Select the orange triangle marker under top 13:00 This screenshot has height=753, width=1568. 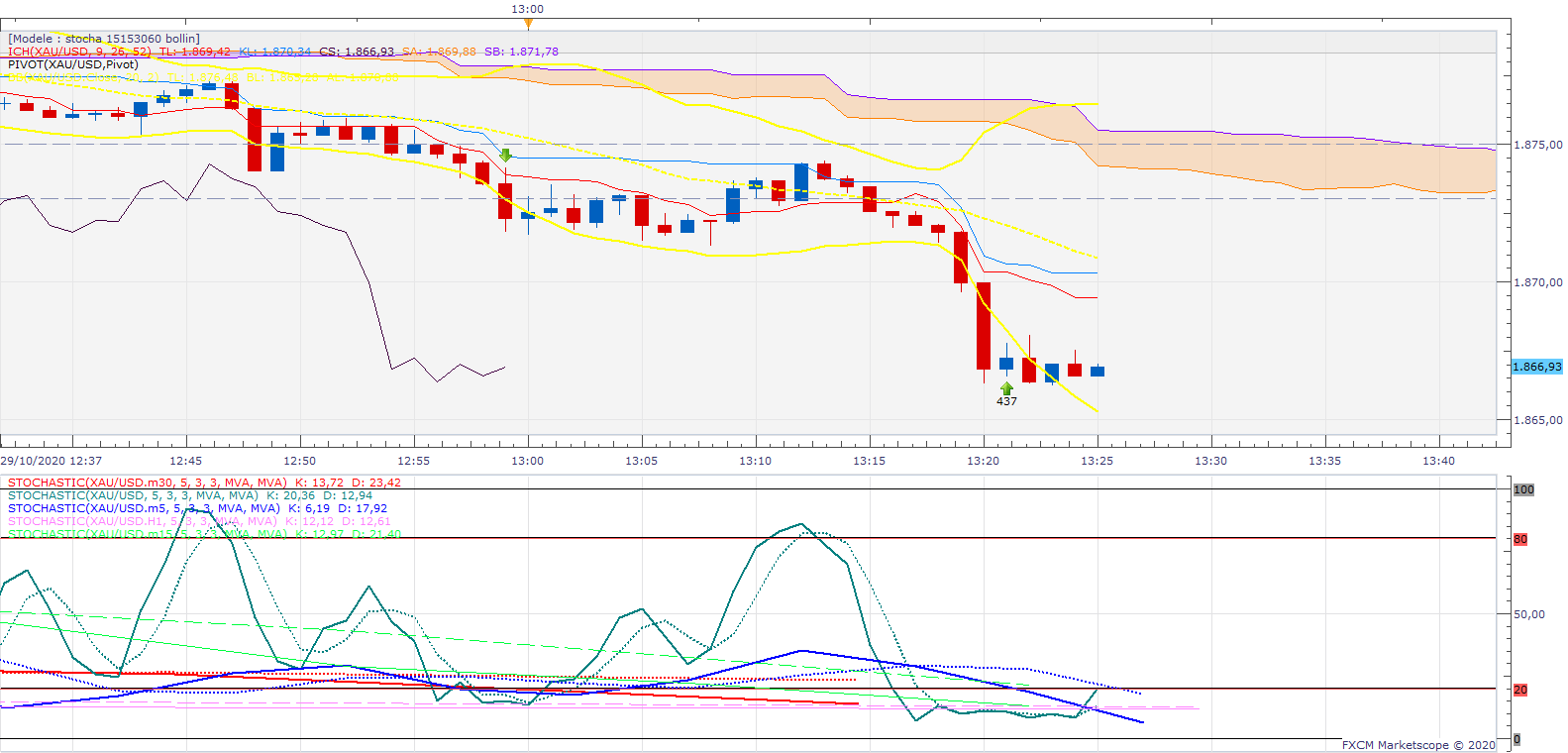[528, 23]
